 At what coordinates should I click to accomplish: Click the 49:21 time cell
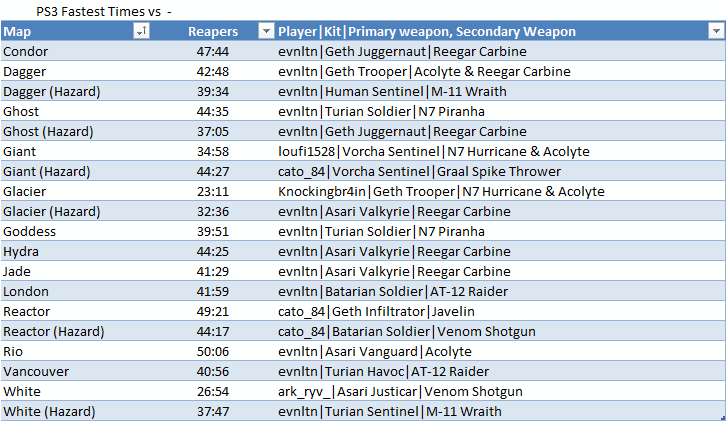(213, 311)
